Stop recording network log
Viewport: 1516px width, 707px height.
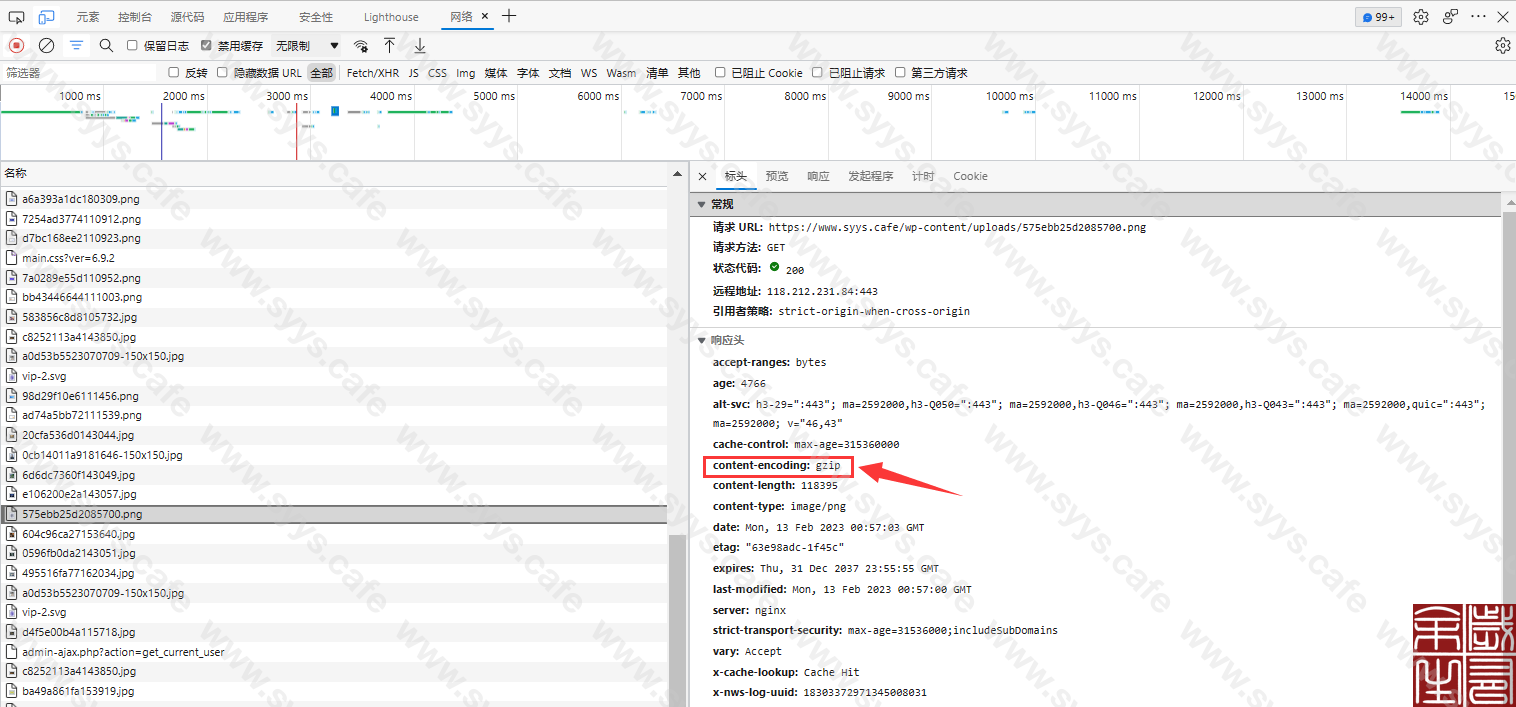tap(16, 45)
